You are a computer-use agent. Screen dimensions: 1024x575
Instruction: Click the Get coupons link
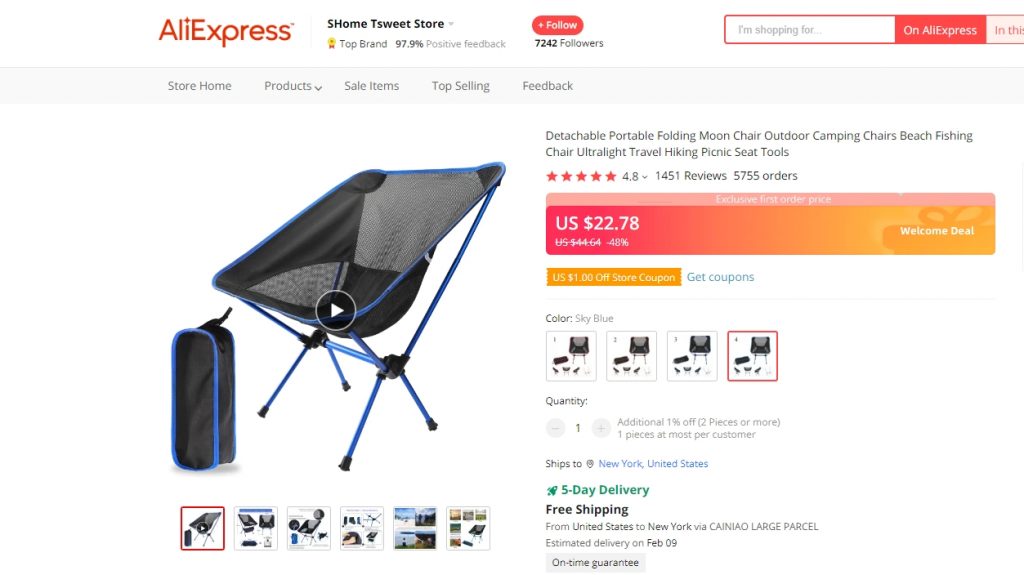click(x=720, y=277)
